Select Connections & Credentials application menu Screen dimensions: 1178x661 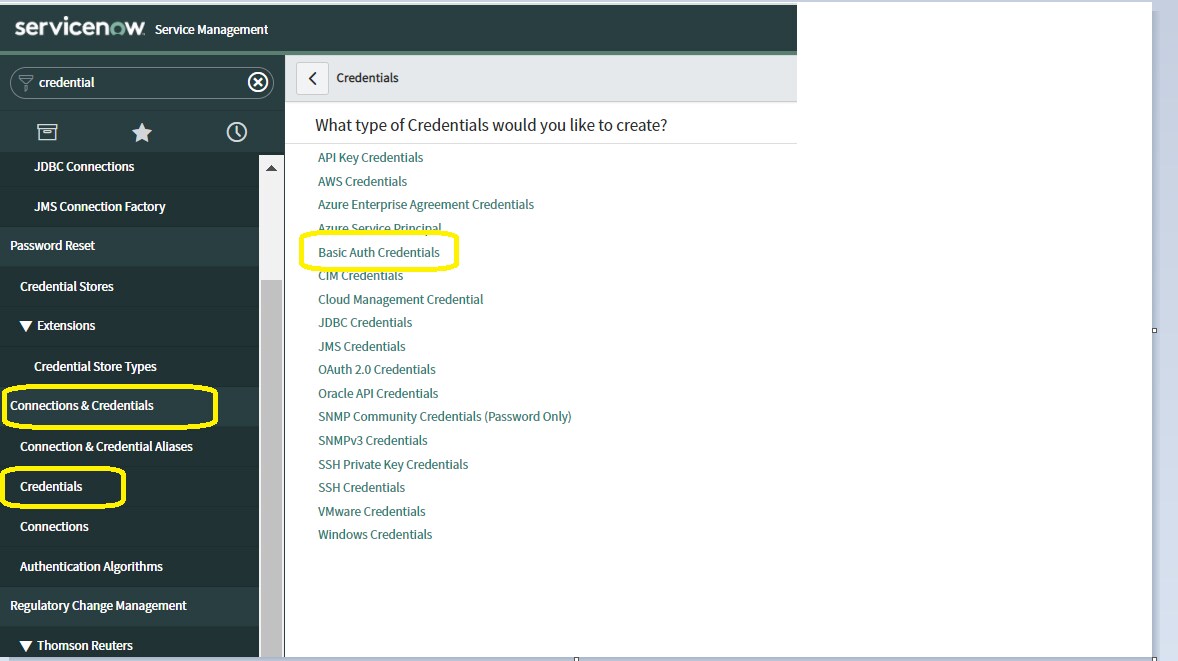[x=82, y=406]
